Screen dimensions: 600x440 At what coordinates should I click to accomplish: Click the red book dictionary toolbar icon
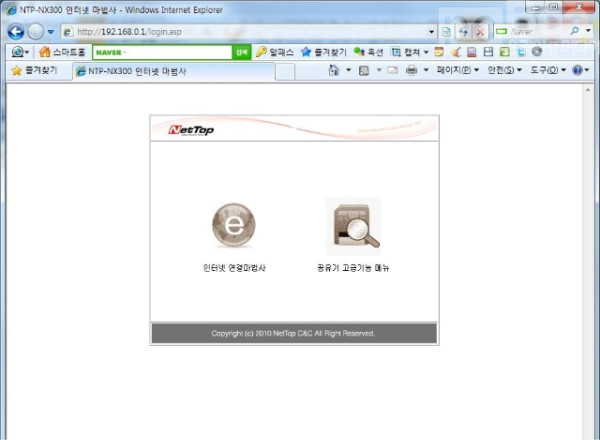[471, 52]
